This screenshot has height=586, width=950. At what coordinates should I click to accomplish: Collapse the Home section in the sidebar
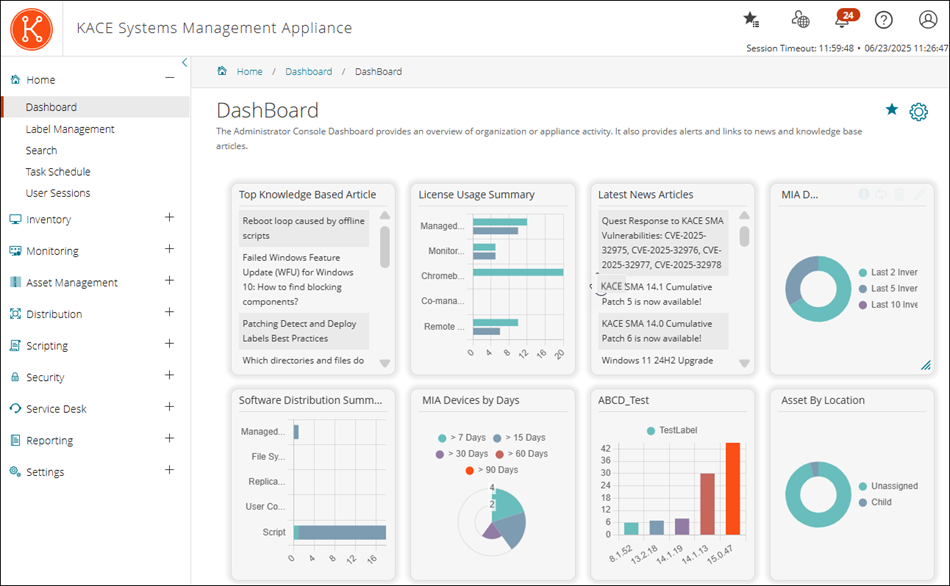[x=169, y=77]
